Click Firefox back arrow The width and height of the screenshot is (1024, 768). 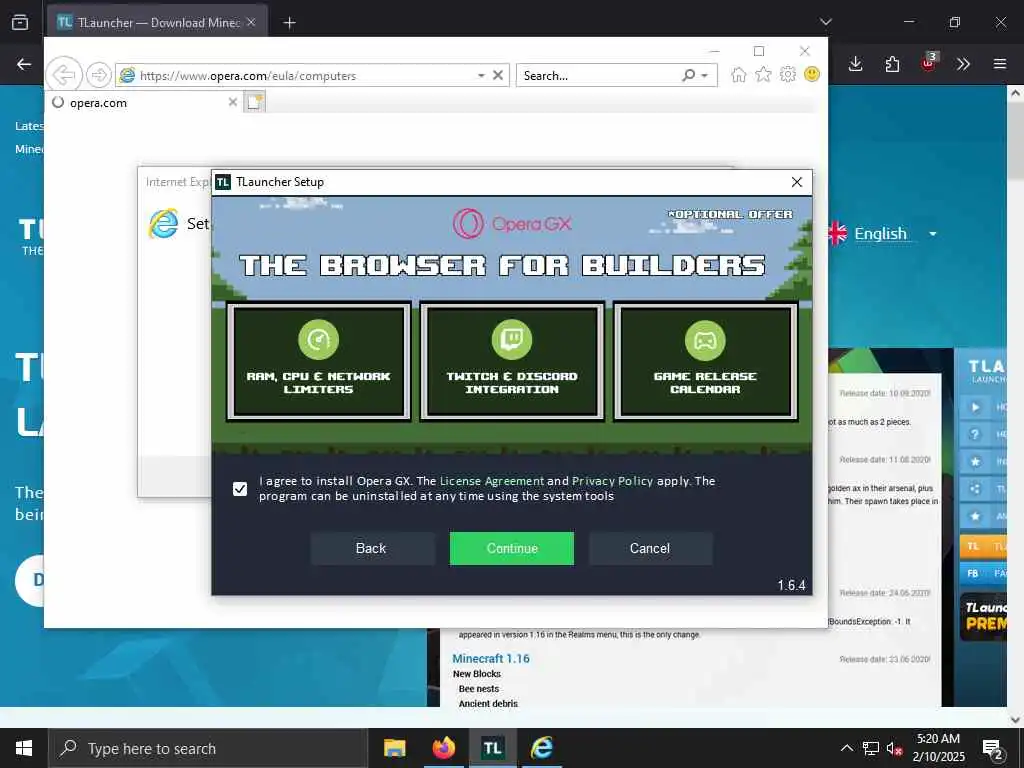point(24,64)
